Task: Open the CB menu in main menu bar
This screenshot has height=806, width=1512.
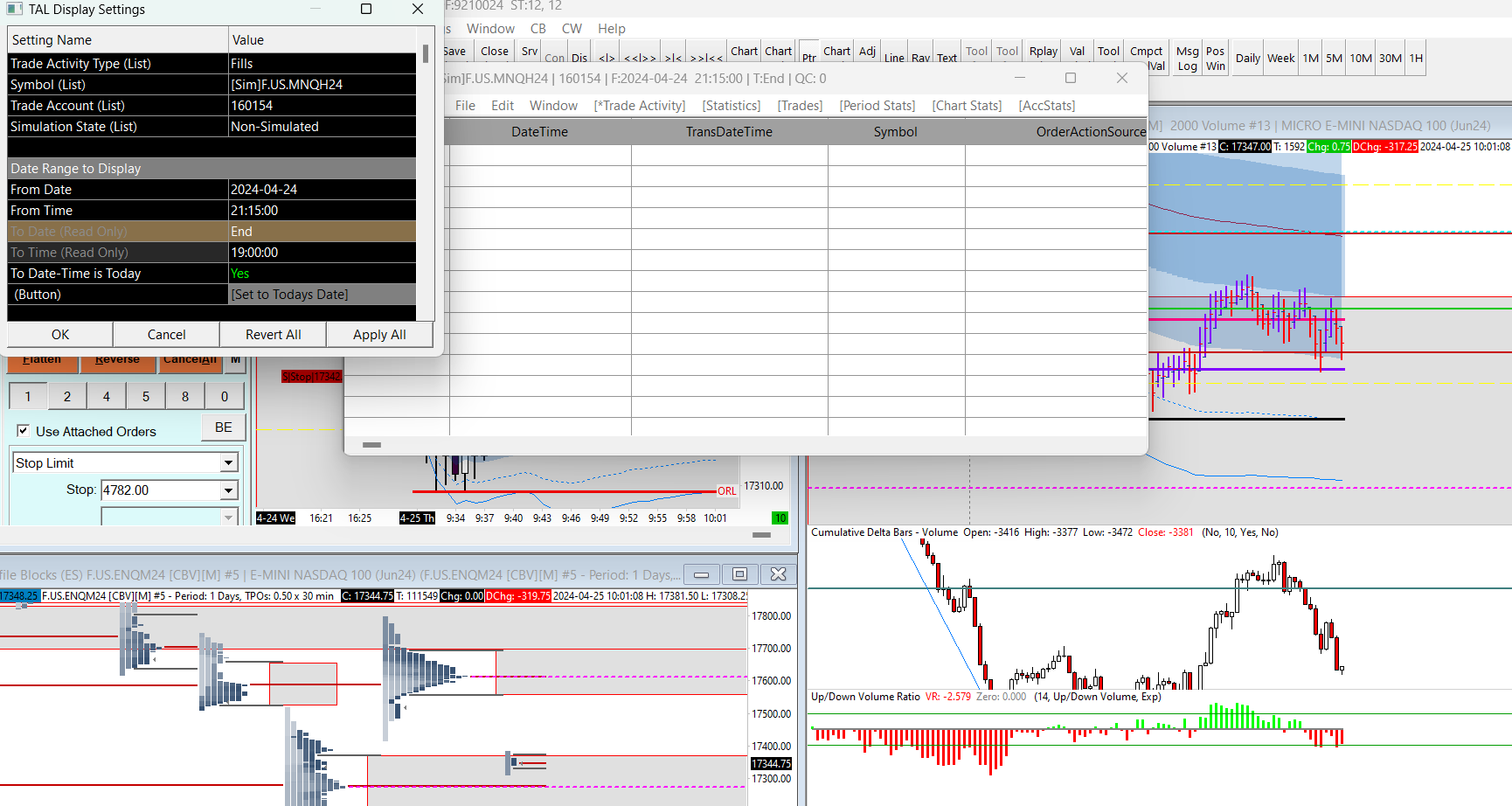Action: [x=538, y=29]
